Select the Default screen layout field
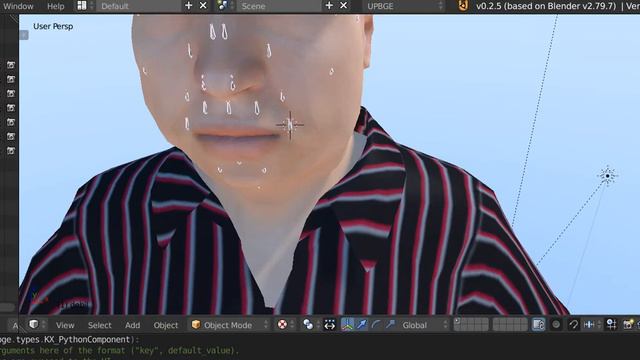This screenshot has width=640, height=360. click(x=138, y=6)
